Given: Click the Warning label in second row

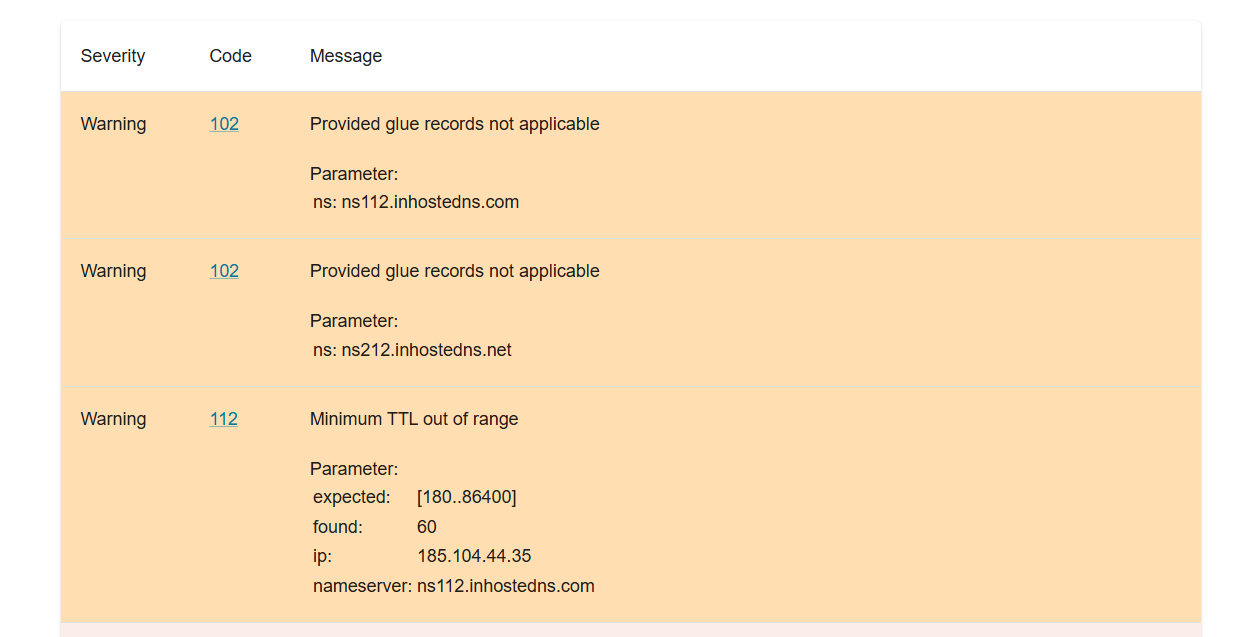Looking at the screenshot, I should pyautogui.click(x=113, y=271).
